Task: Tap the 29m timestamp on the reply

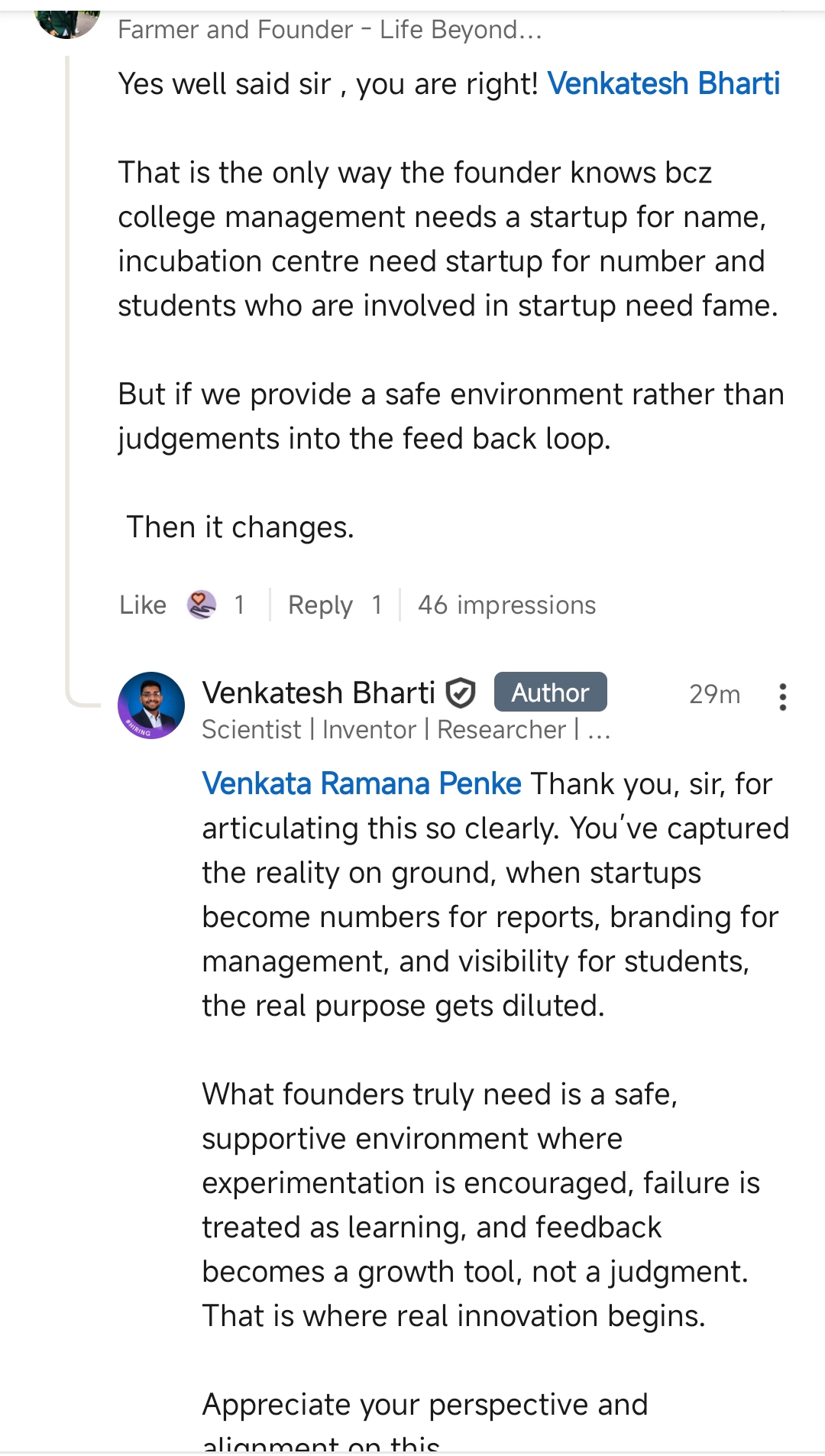Action: pyautogui.click(x=714, y=694)
